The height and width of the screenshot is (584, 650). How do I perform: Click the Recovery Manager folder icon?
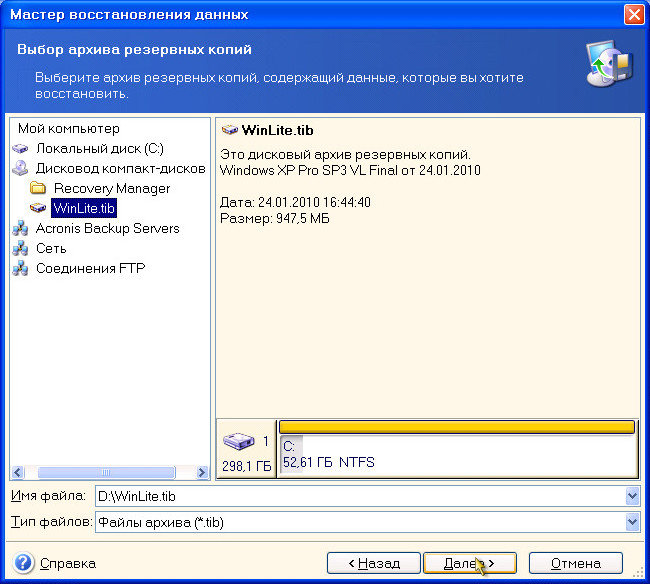[38, 188]
